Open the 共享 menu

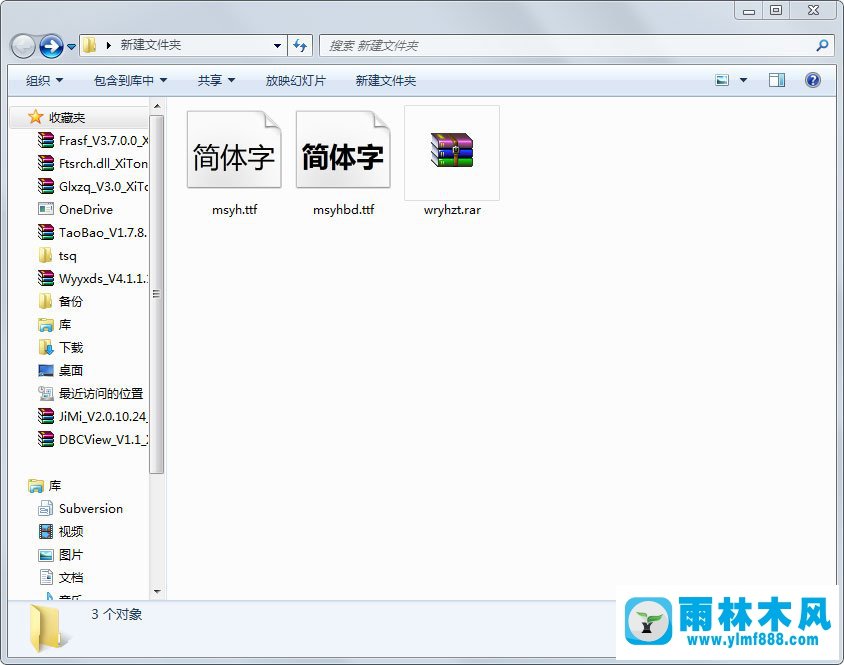[216, 80]
